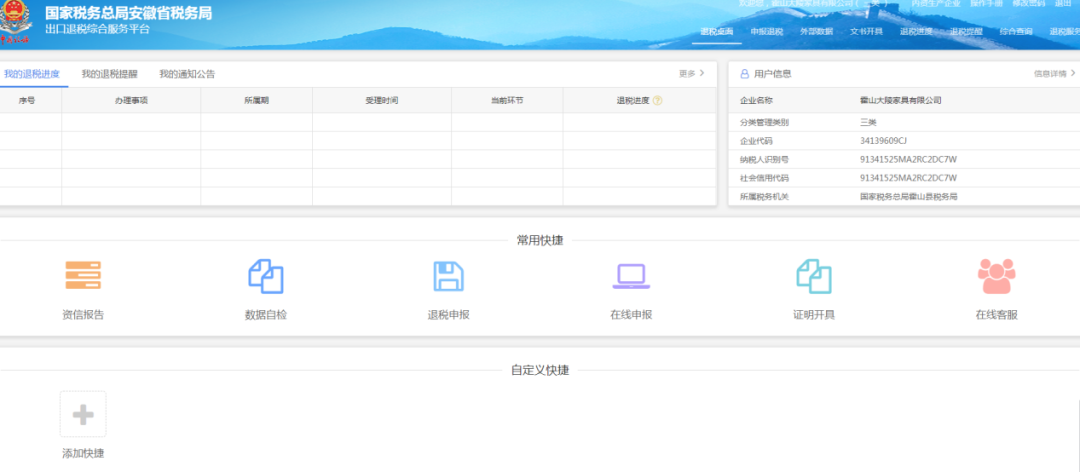
Task: Click the 自定义快捷 section heading
Action: (x=540, y=370)
